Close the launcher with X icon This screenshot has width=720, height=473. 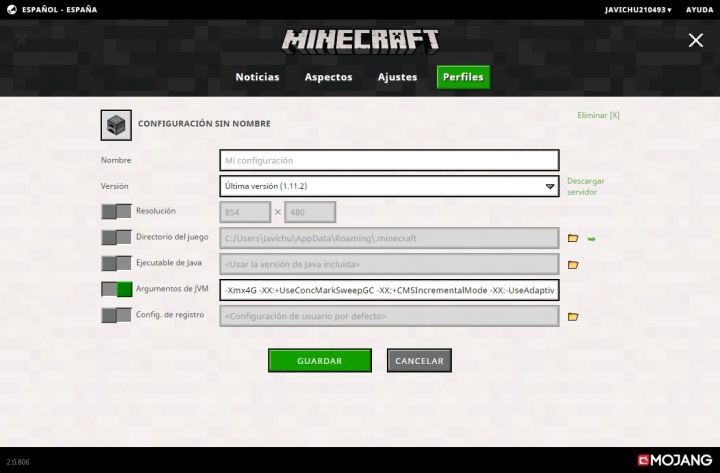pyautogui.click(x=696, y=40)
